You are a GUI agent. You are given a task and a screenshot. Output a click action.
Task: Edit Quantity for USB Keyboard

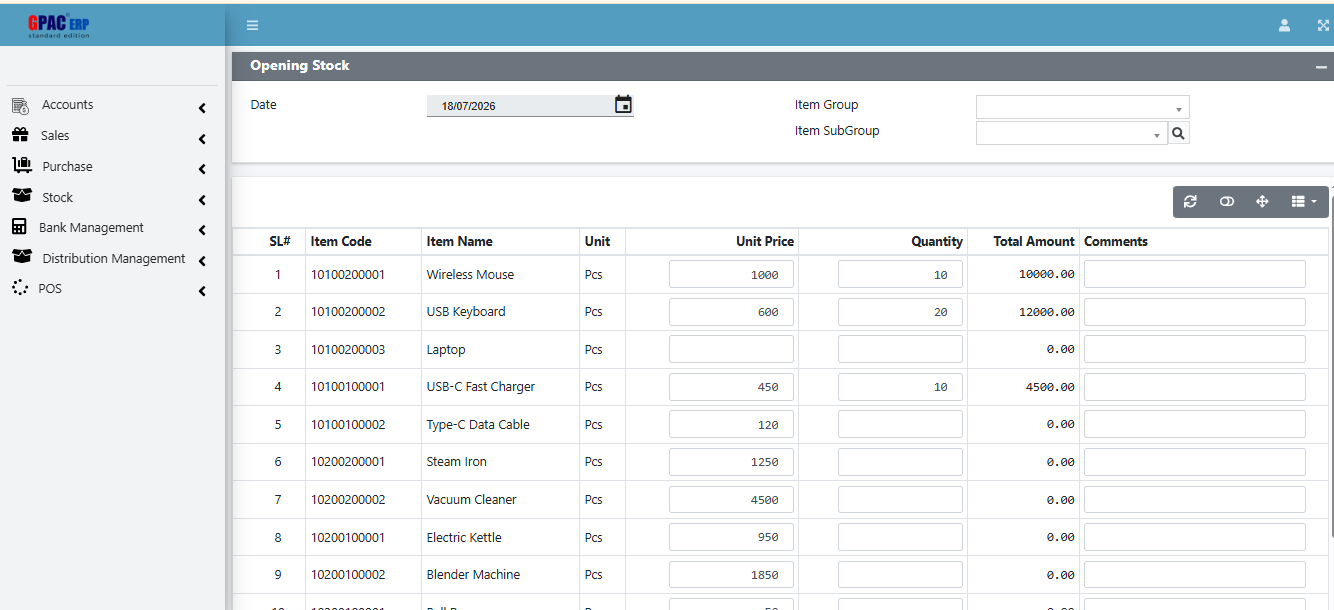[900, 312]
